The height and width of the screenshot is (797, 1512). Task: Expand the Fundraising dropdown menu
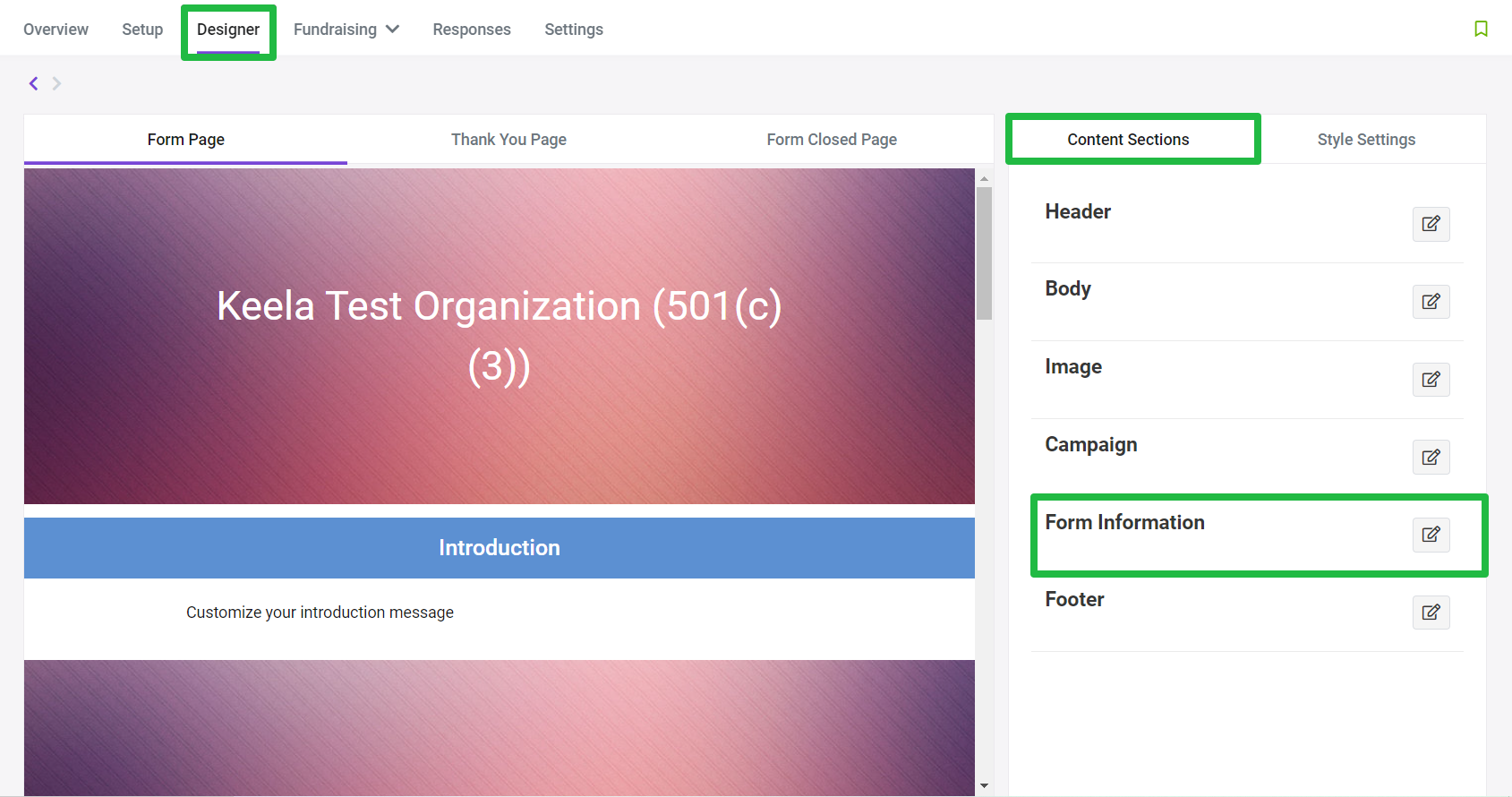point(346,30)
